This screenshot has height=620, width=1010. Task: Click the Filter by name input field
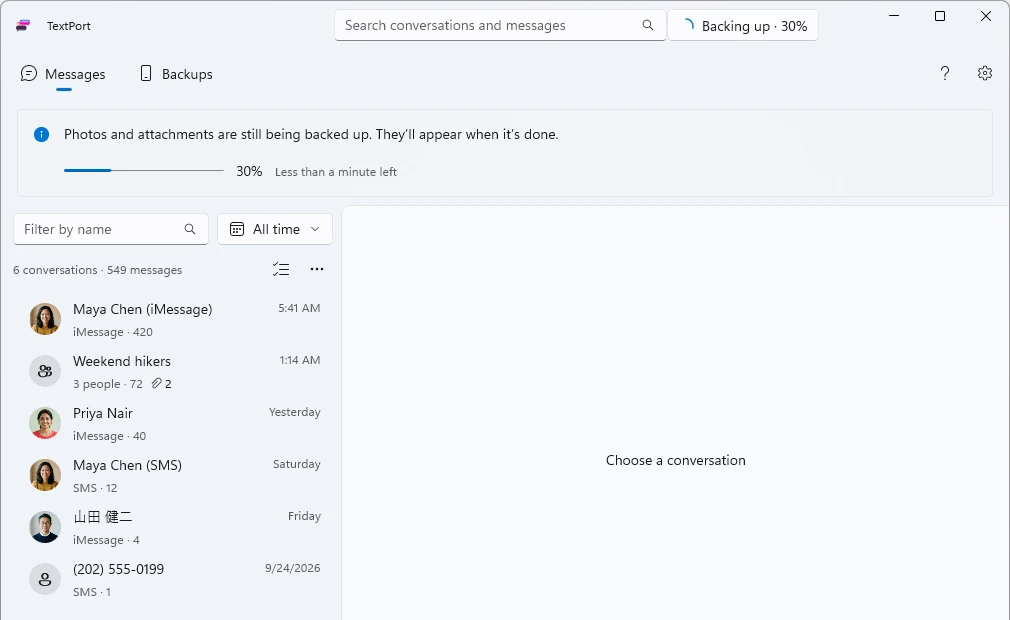click(111, 229)
